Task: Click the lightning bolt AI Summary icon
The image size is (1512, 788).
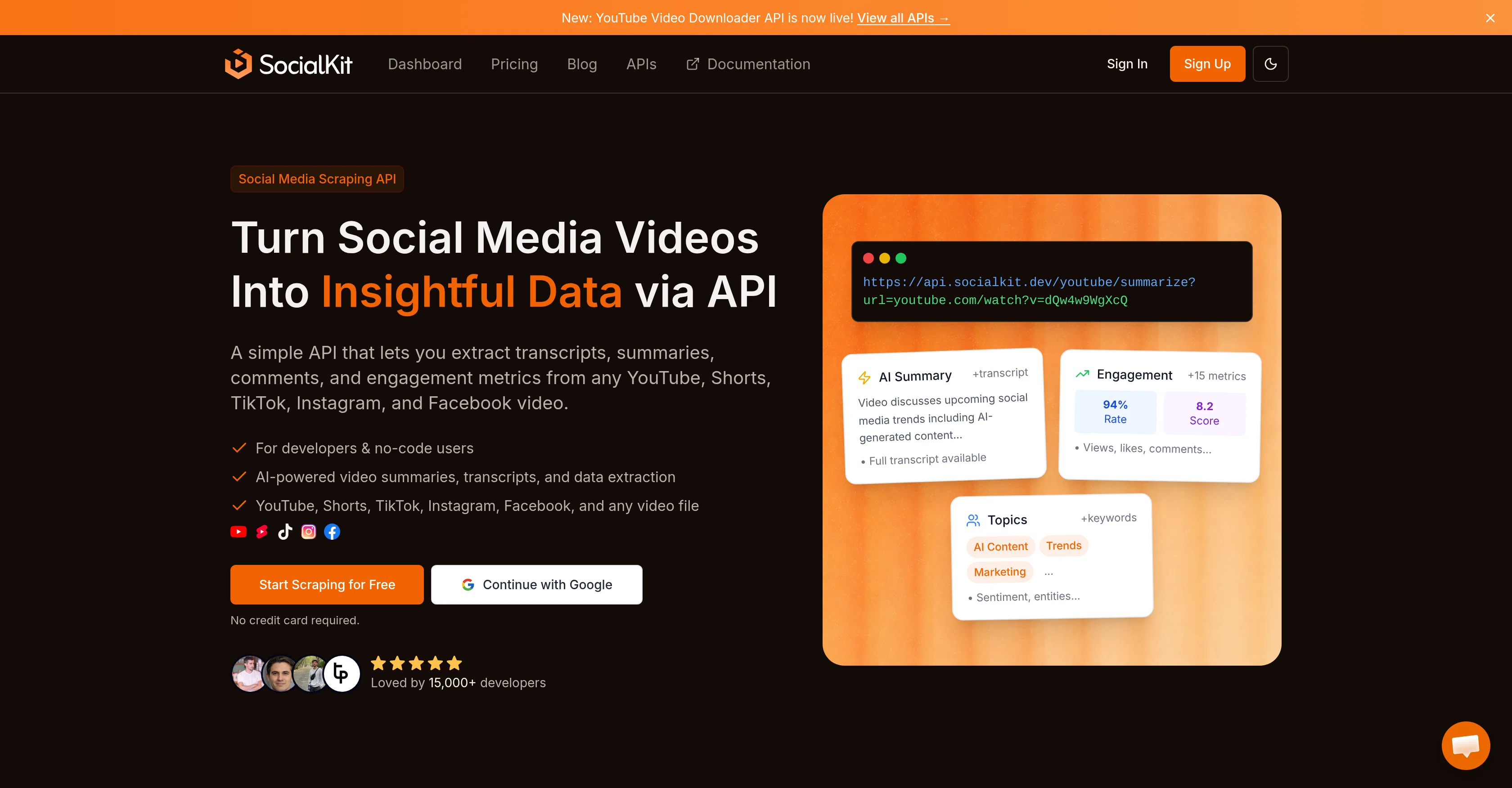Action: pyautogui.click(x=864, y=377)
